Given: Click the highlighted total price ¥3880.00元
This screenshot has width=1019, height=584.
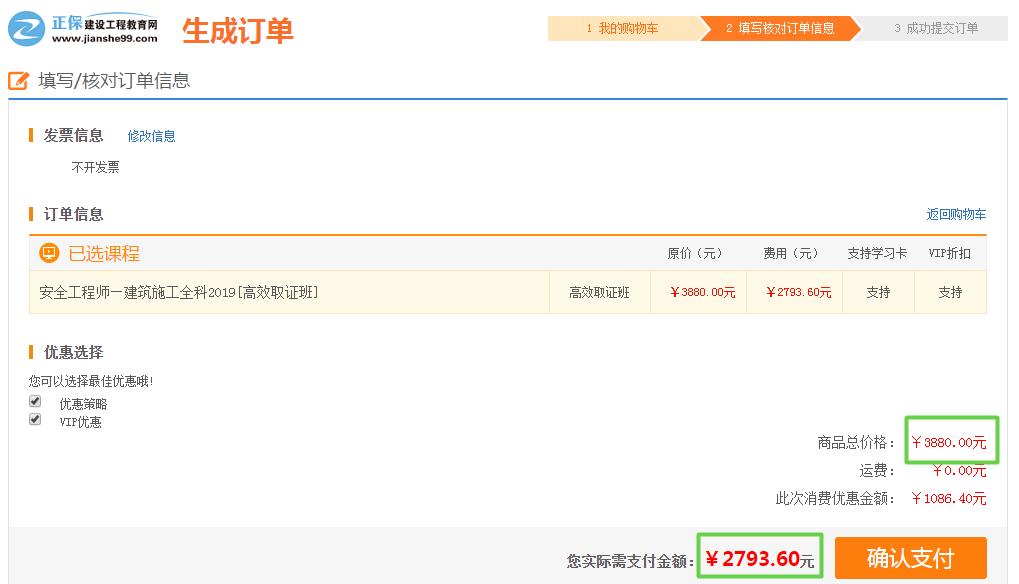Looking at the screenshot, I should (948, 440).
